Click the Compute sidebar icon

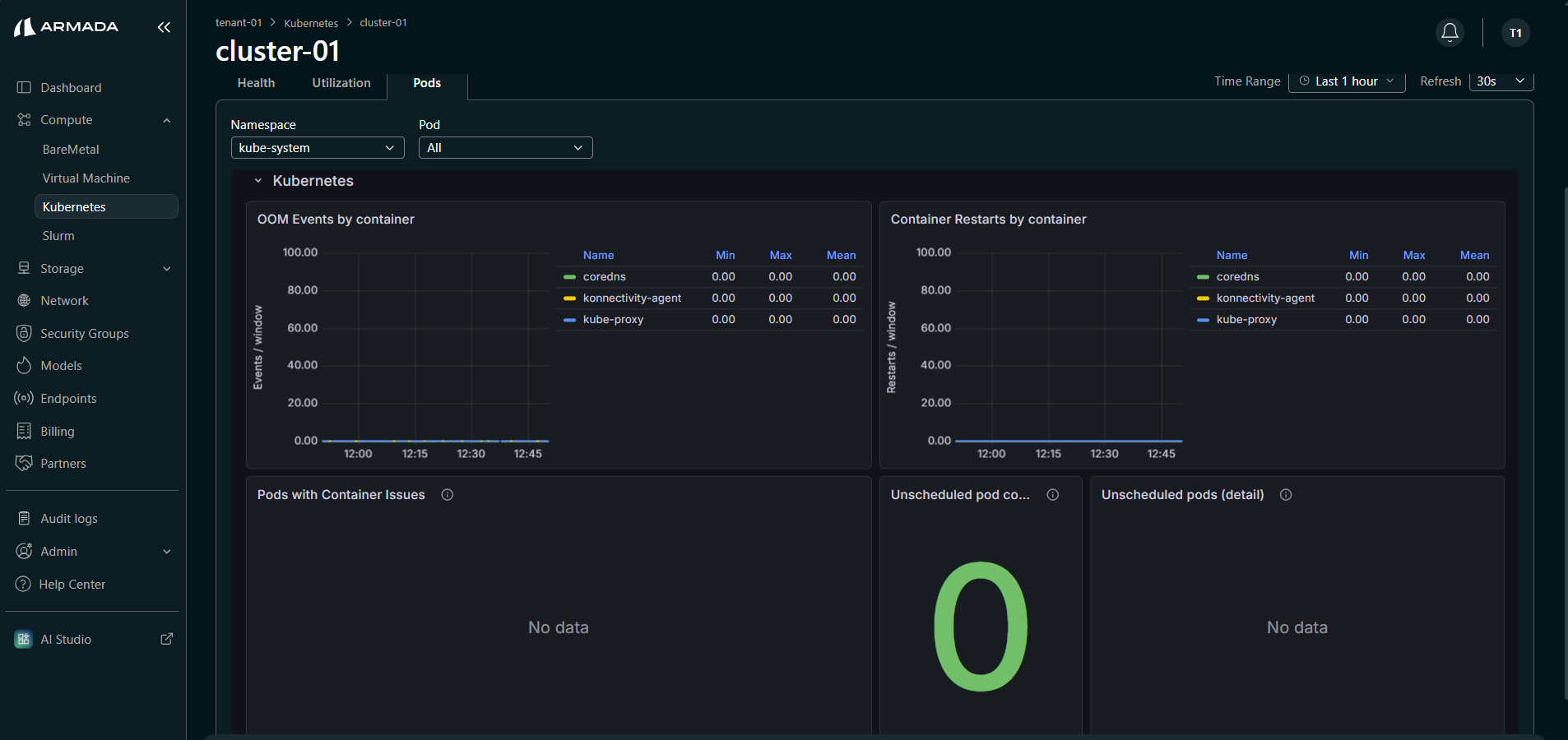click(x=24, y=120)
